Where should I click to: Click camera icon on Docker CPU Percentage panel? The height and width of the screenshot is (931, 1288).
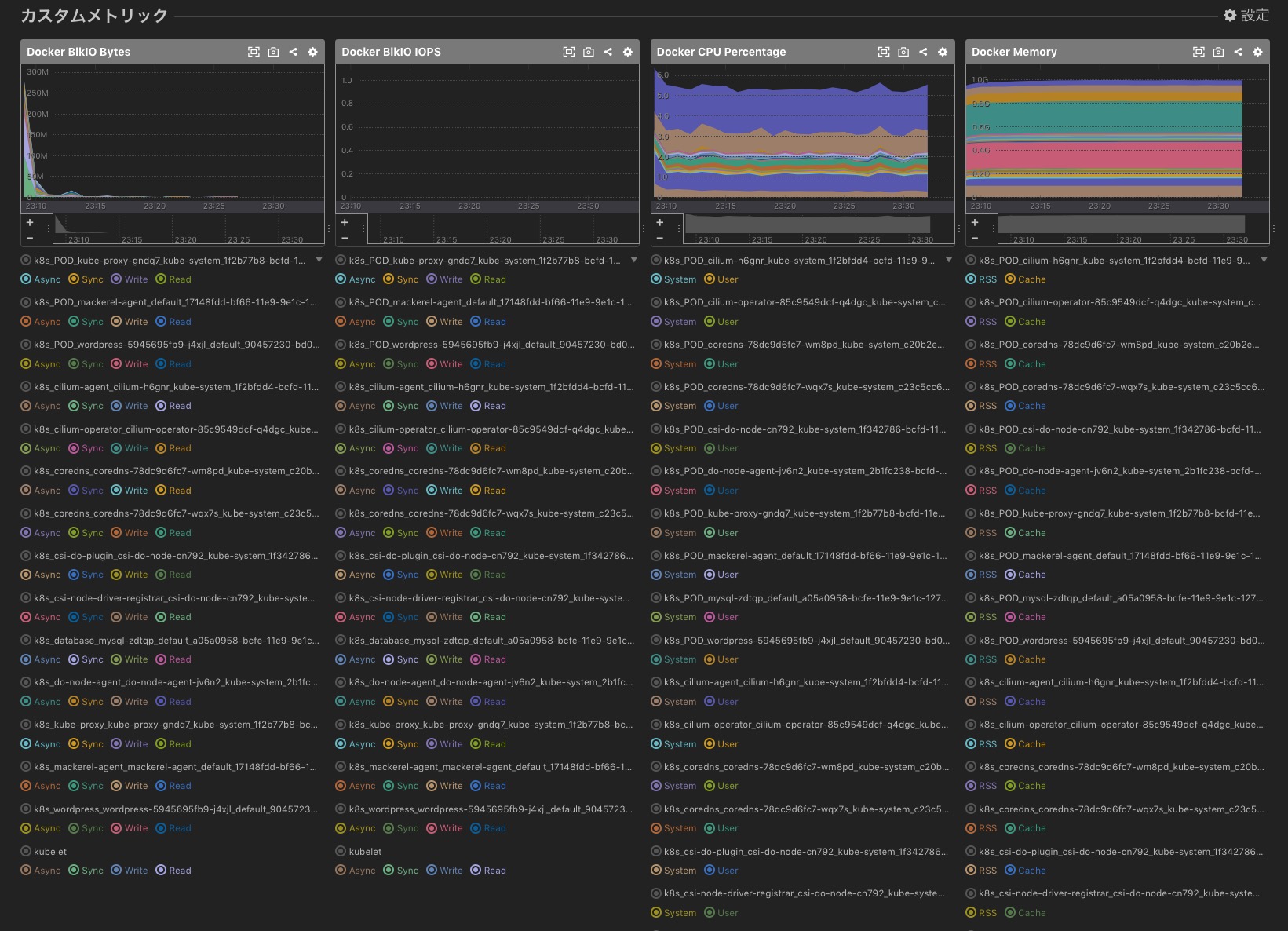903,52
